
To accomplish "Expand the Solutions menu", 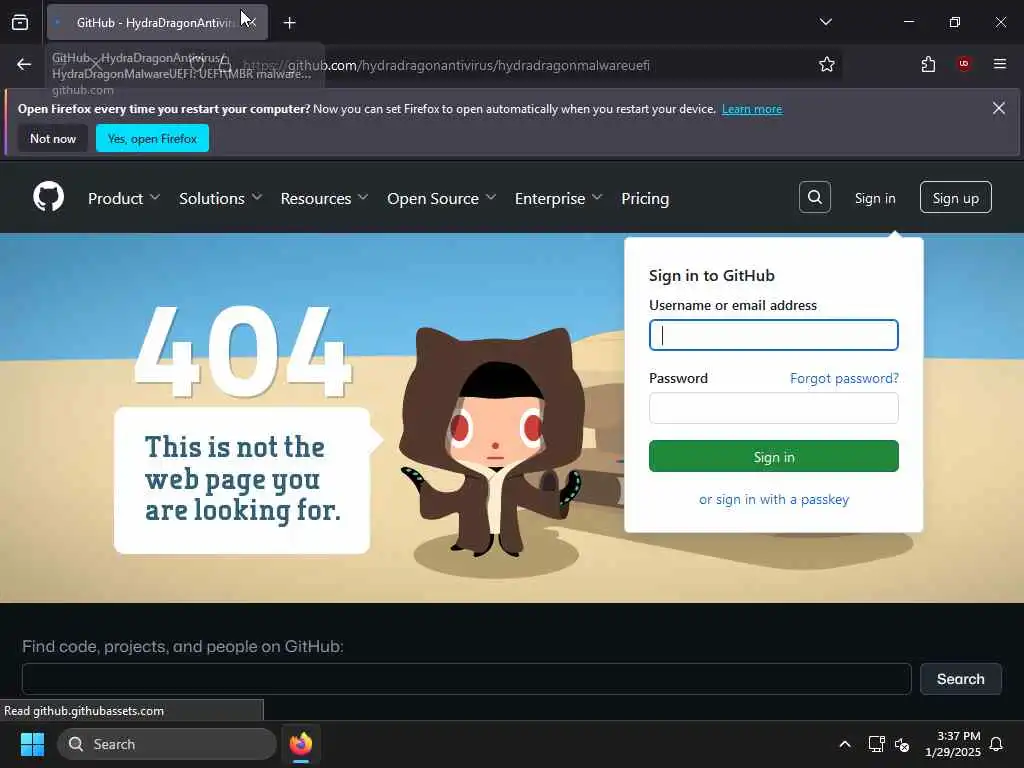I will [220, 199].
